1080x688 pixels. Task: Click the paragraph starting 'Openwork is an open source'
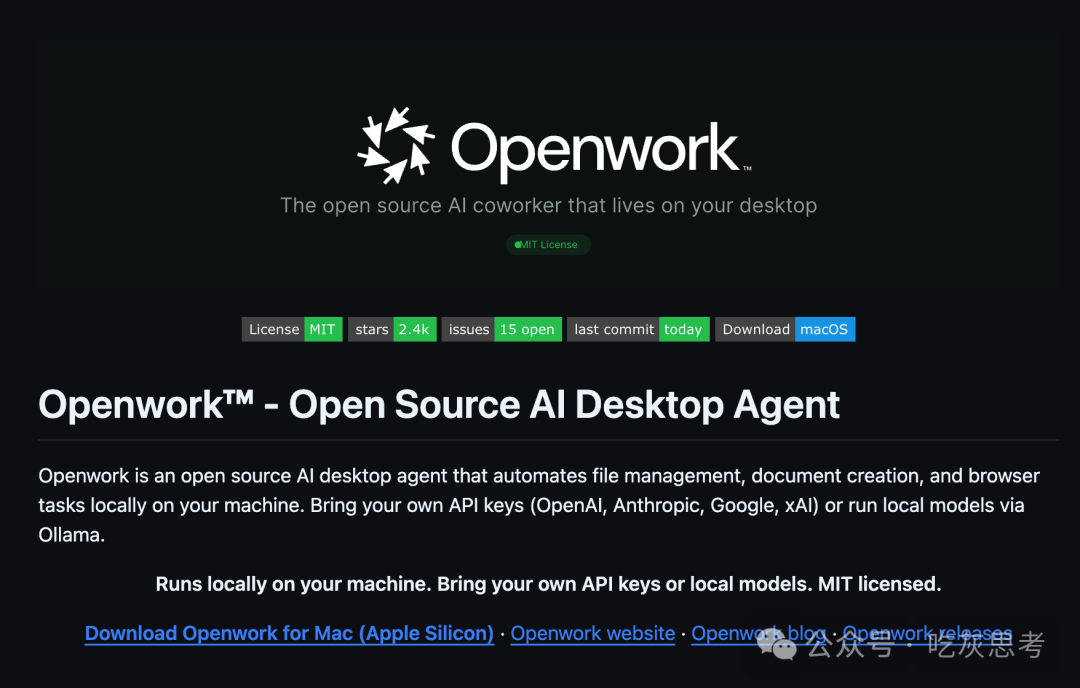540,505
